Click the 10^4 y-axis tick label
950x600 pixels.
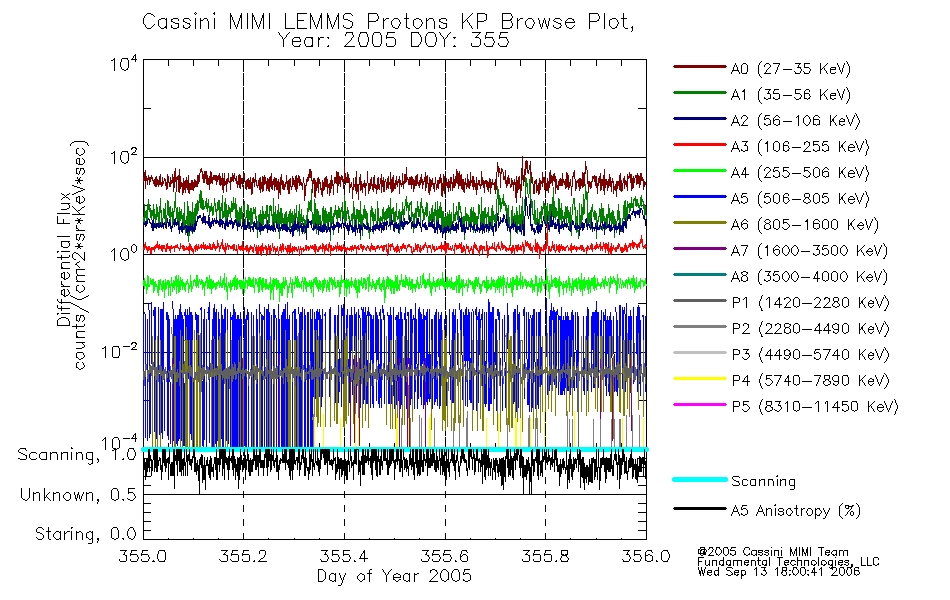[x=124, y=64]
